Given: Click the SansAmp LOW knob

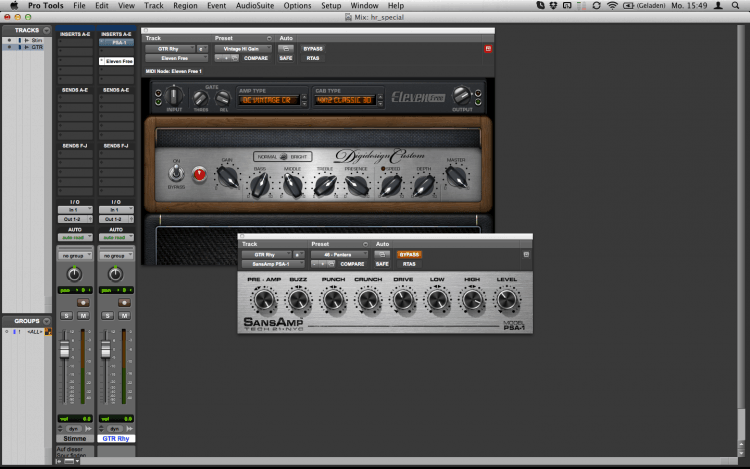Looking at the screenshot, I should [437, 300].
